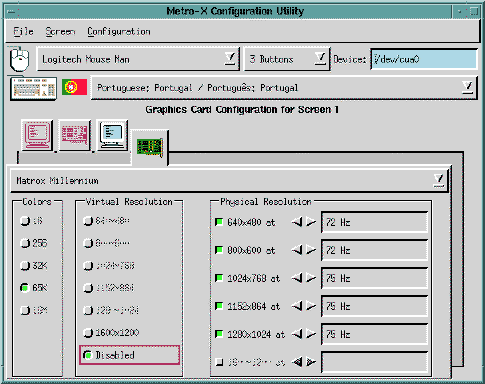Click the 75 Hz field for 1280x1024

(374, 334)
